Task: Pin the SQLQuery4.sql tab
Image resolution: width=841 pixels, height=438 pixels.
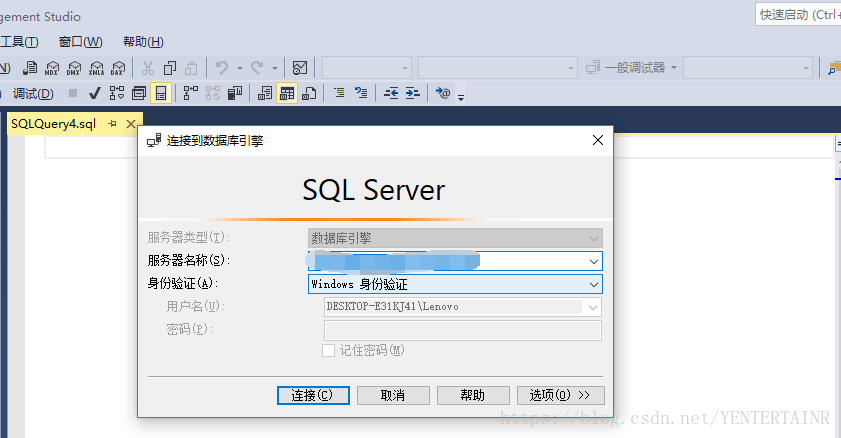Action: click(112, 124)
